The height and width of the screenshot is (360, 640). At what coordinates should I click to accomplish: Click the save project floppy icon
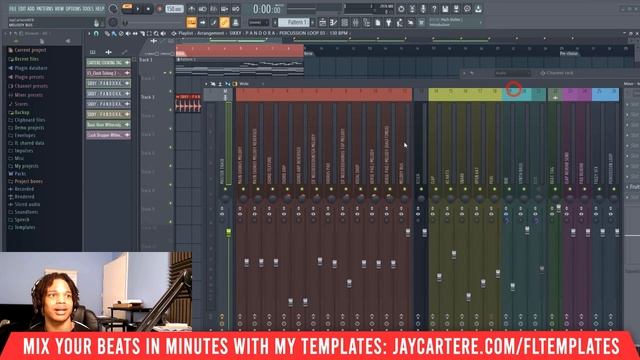445,9
